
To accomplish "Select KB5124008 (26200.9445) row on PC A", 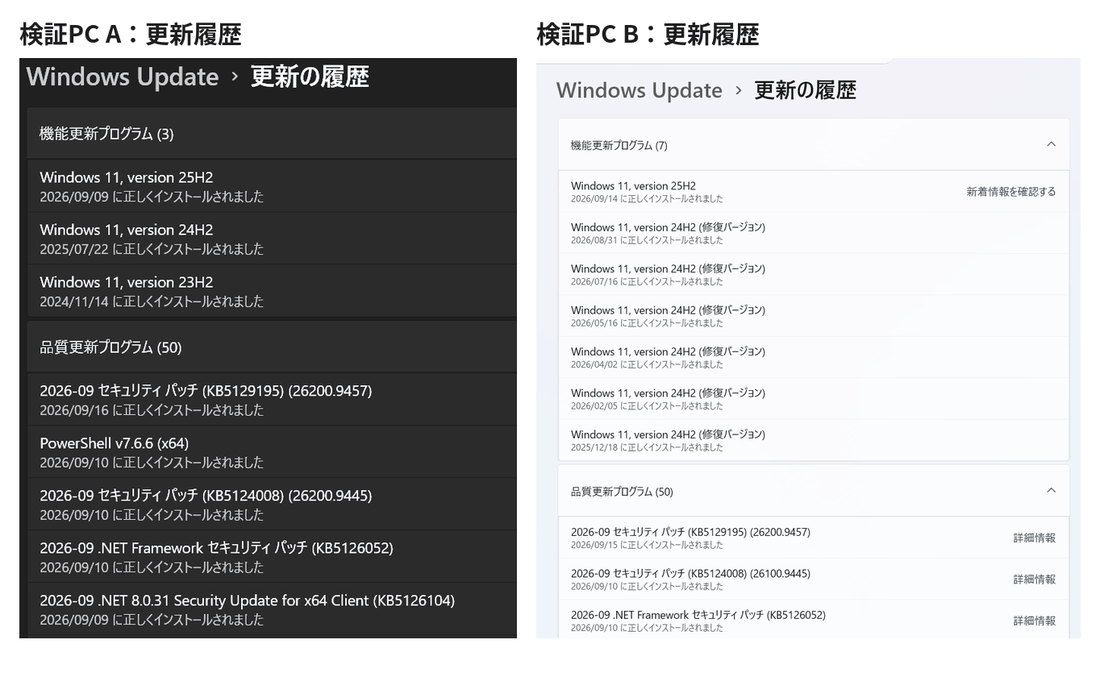I will [x=272, y=504].
